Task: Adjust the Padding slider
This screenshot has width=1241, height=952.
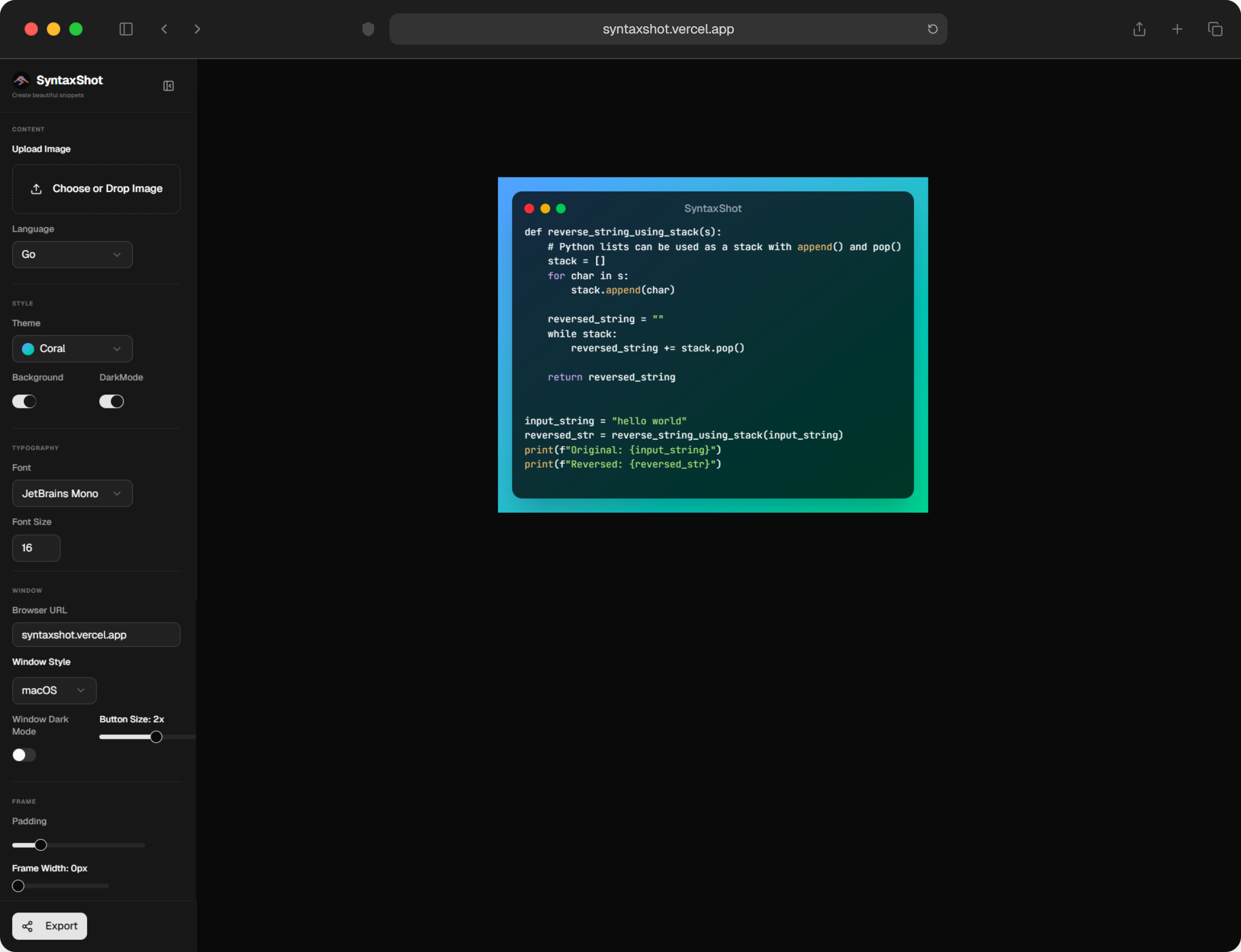Action: (x=78, y=845)
